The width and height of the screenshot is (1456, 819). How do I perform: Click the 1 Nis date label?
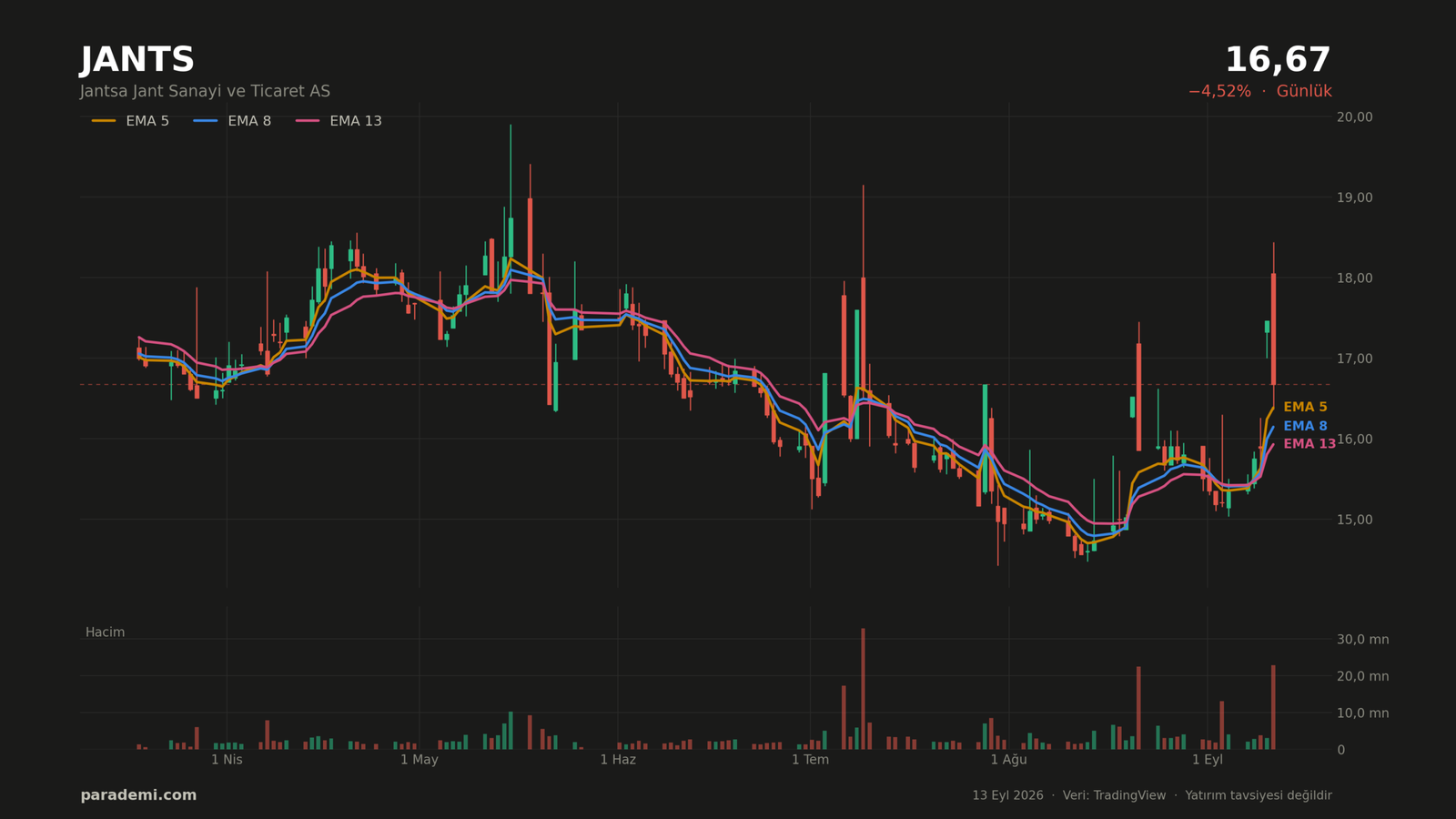pos(227,760)
